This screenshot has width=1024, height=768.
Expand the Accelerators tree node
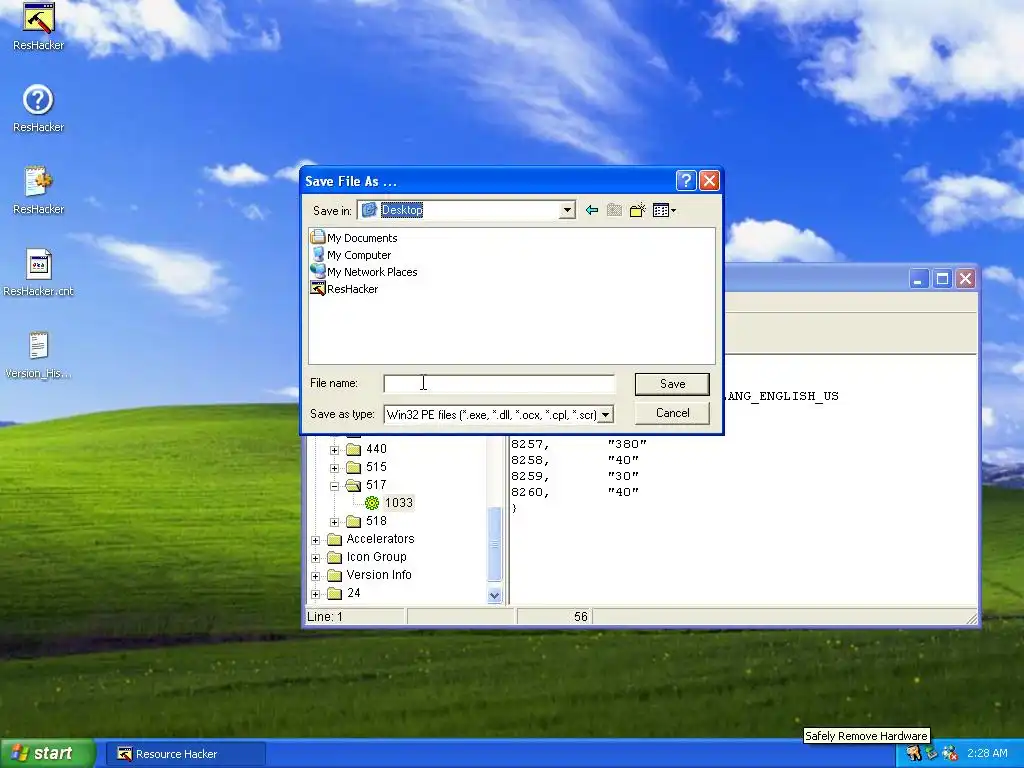pyautogui.click(x=315, y=540)
